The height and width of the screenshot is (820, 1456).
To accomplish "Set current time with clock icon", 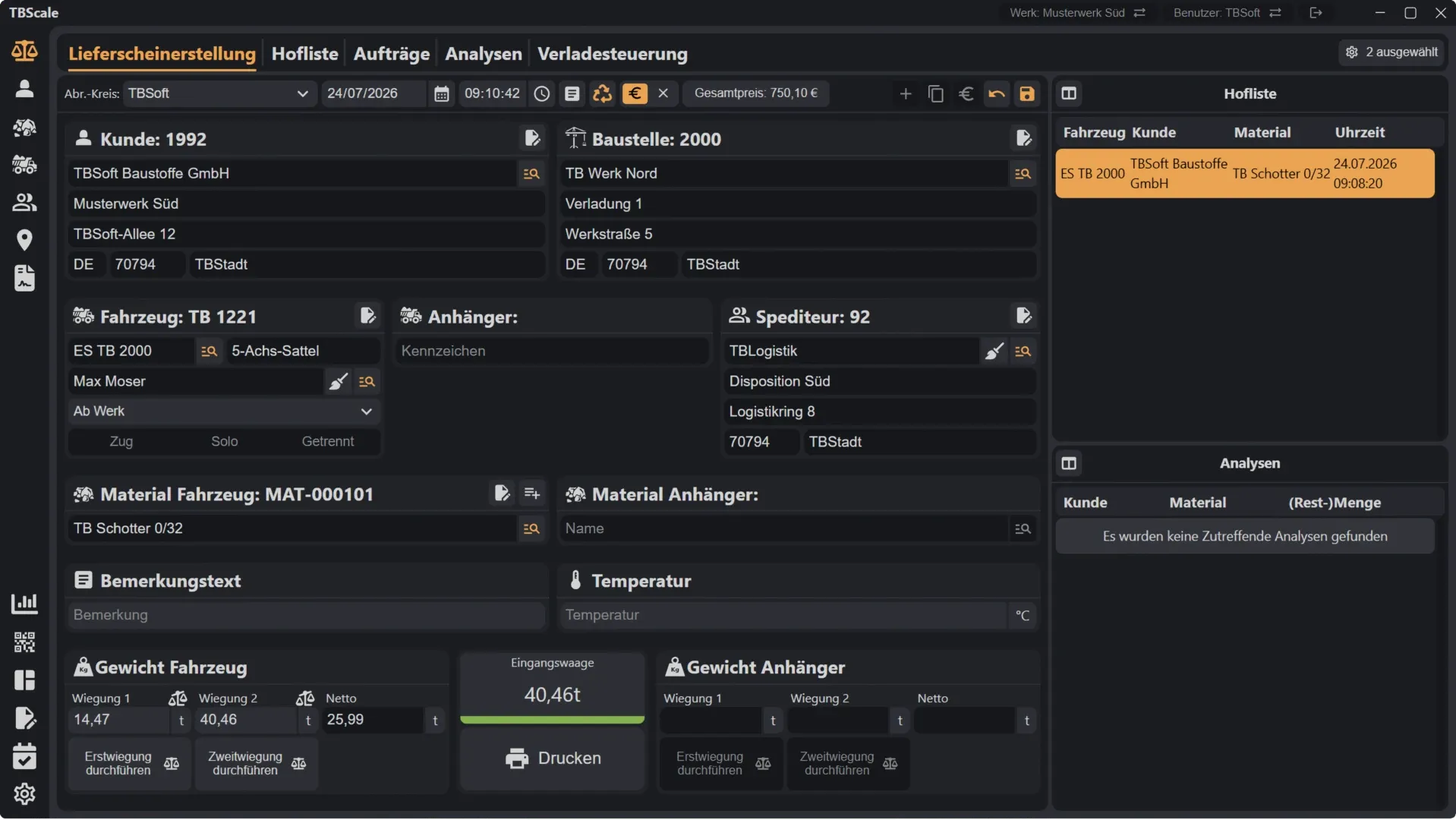I will [x=541, y=93].
